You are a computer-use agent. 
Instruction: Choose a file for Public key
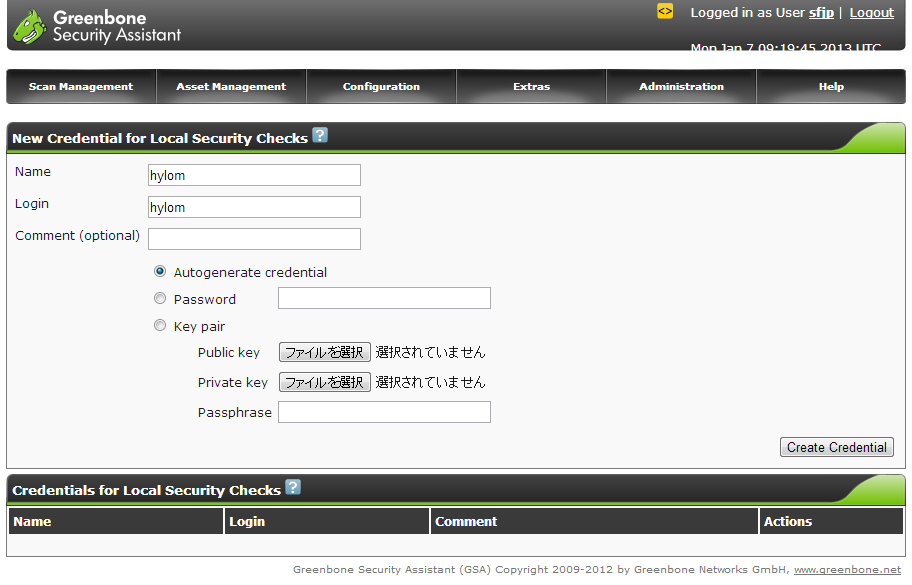click(x=324, y=352)
